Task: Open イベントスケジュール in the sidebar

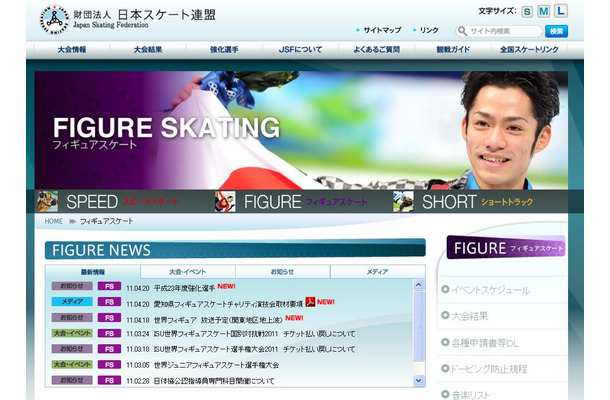Action: click(492, 290)
